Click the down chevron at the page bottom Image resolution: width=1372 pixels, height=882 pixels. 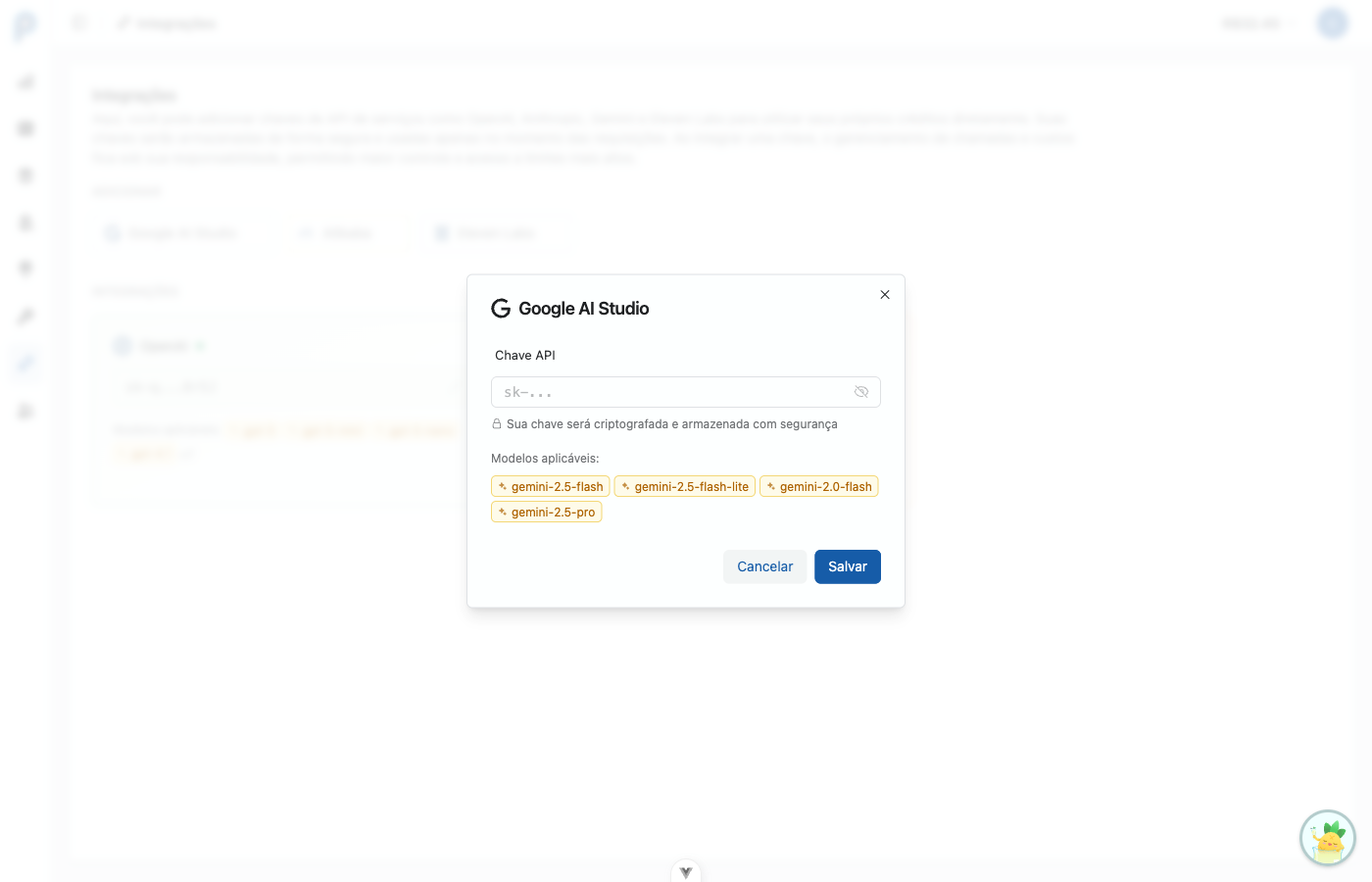pos(686,871)
